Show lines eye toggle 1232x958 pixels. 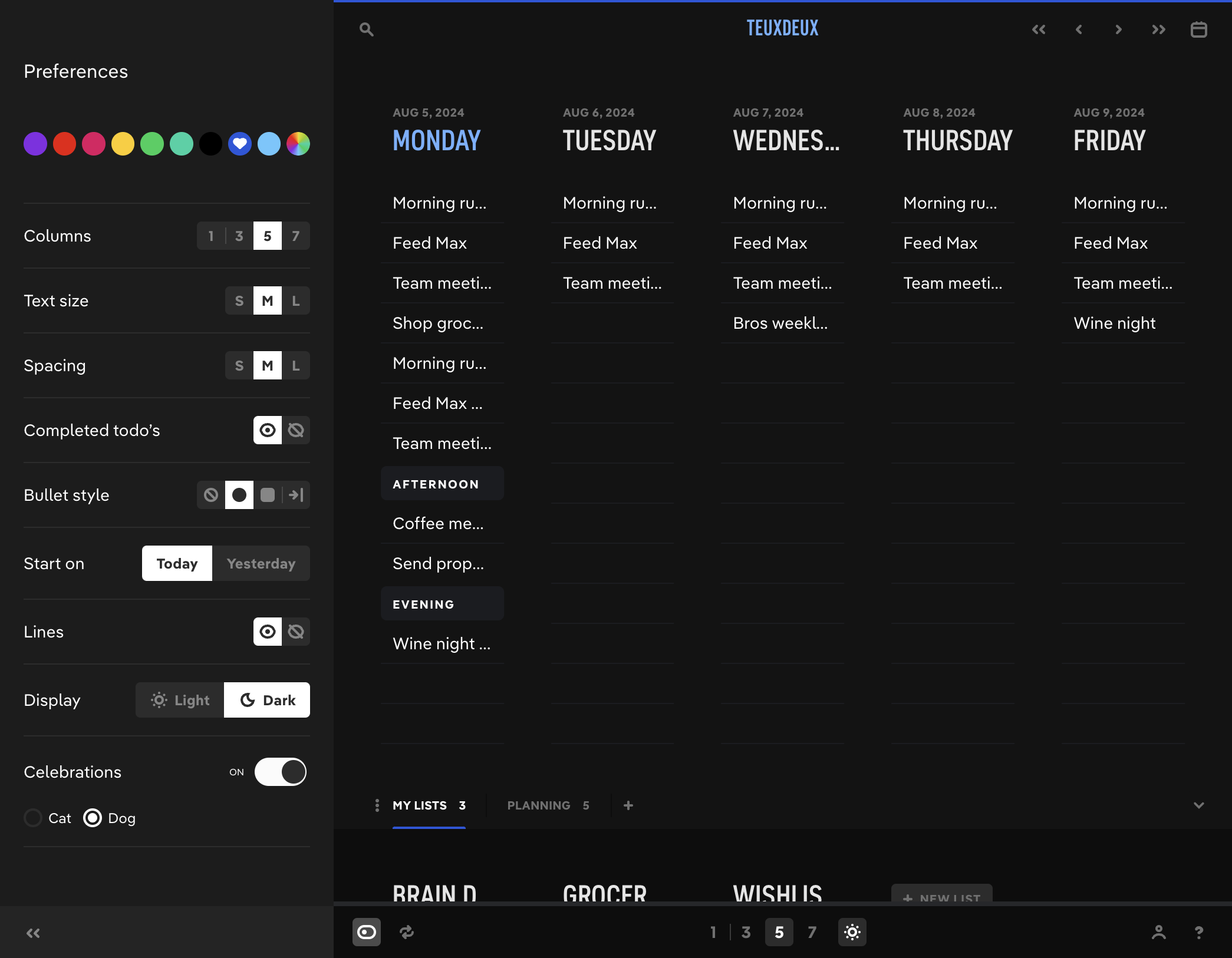(x=268, y=632)
